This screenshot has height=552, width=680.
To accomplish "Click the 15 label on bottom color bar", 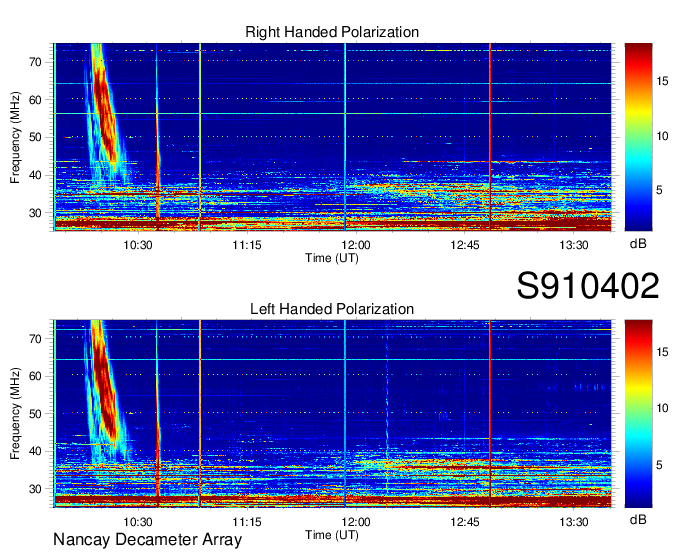I will (x=662, y=352).
